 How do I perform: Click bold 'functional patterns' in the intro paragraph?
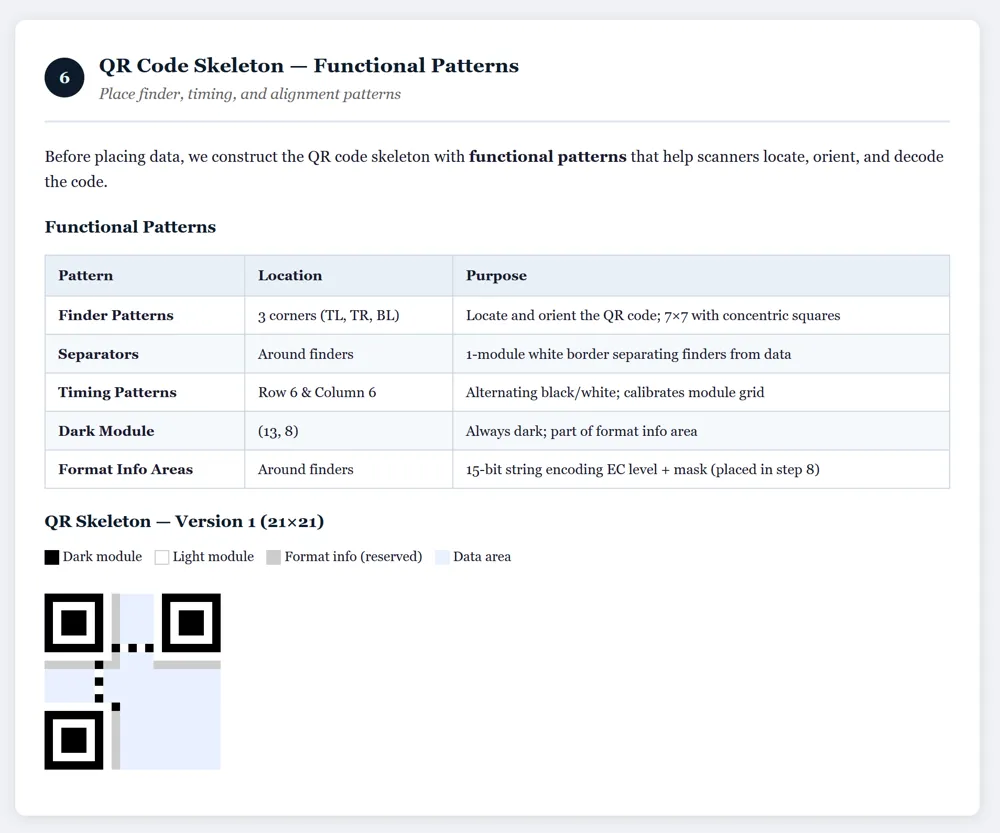tap(548, 157)
